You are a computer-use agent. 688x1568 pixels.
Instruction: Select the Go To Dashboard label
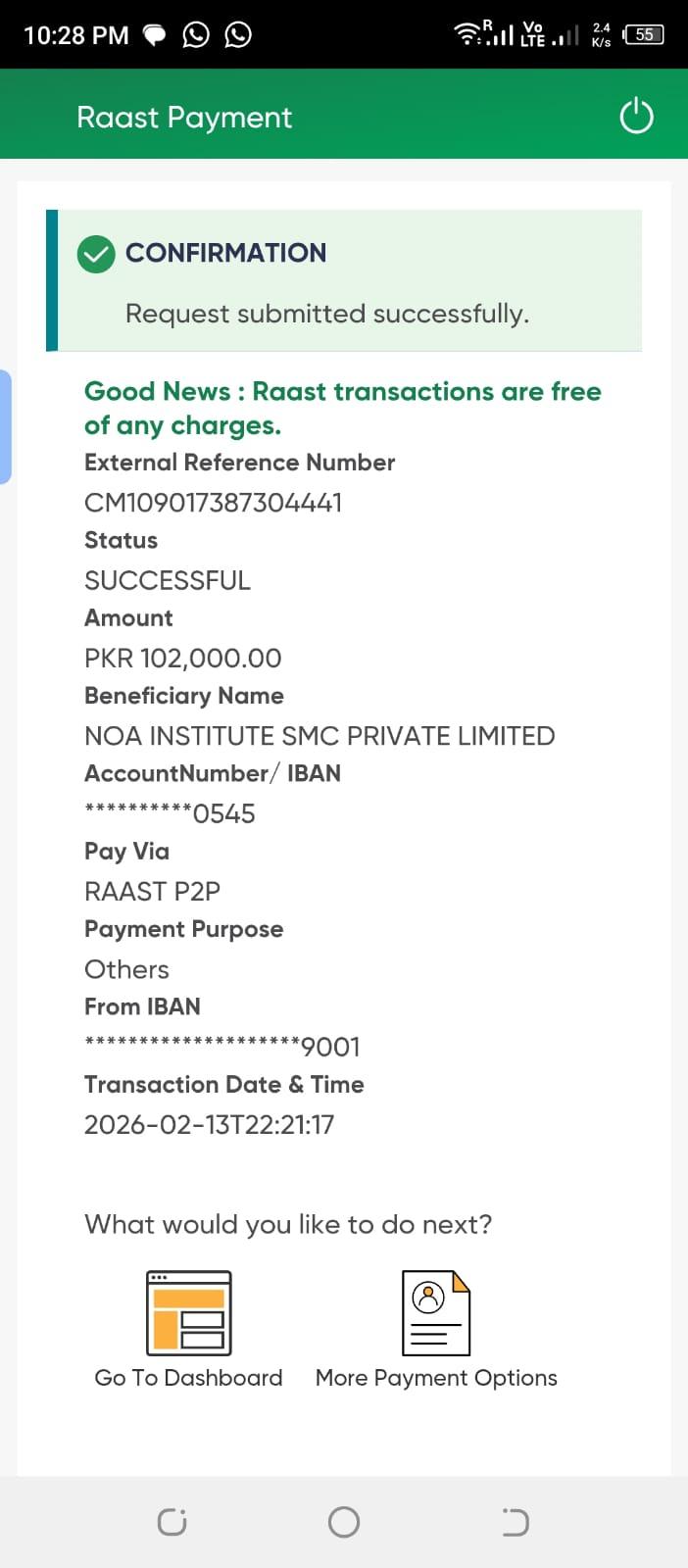[x=188, y=1378]
